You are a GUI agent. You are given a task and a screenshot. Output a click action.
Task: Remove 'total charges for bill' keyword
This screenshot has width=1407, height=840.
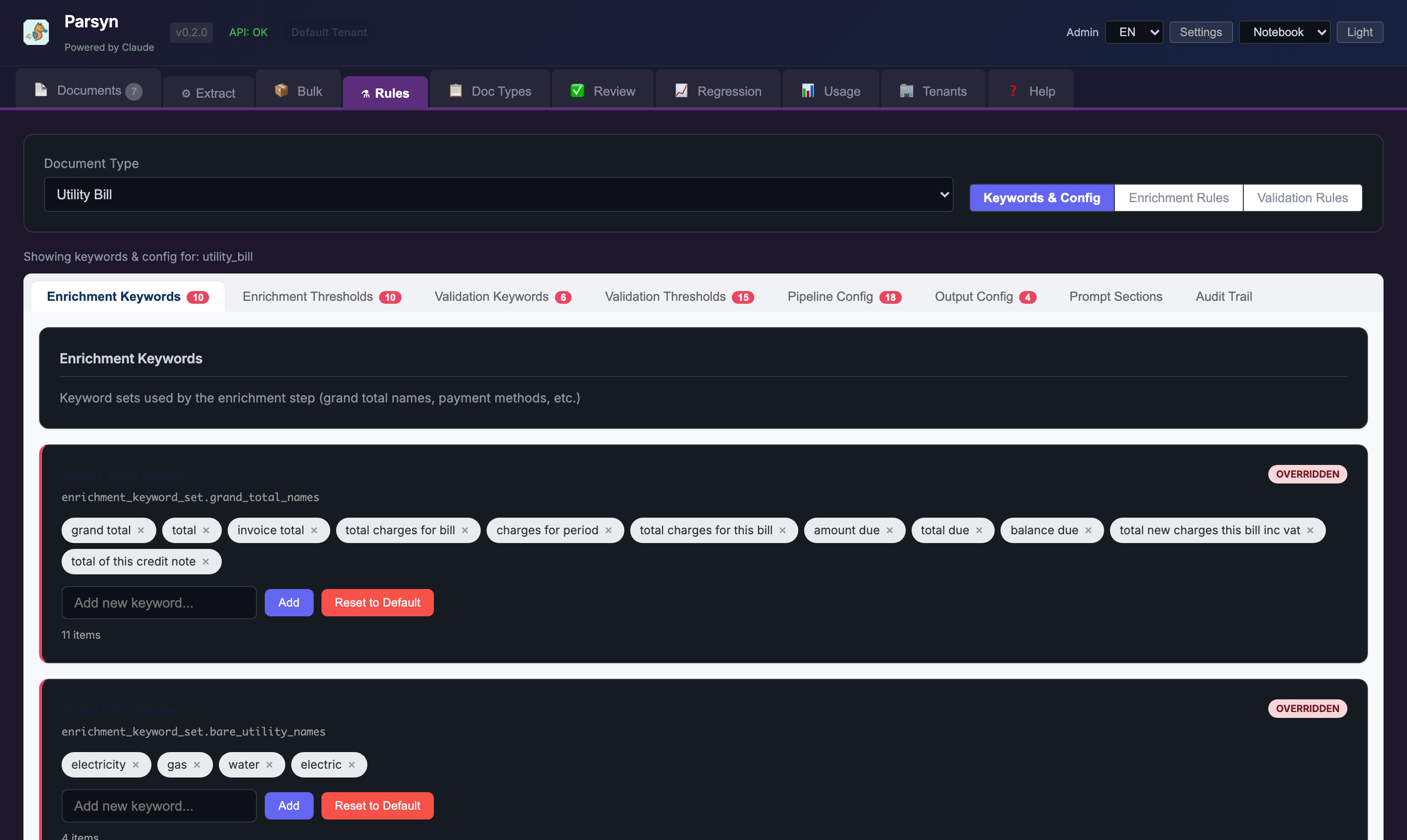(465, 530)
